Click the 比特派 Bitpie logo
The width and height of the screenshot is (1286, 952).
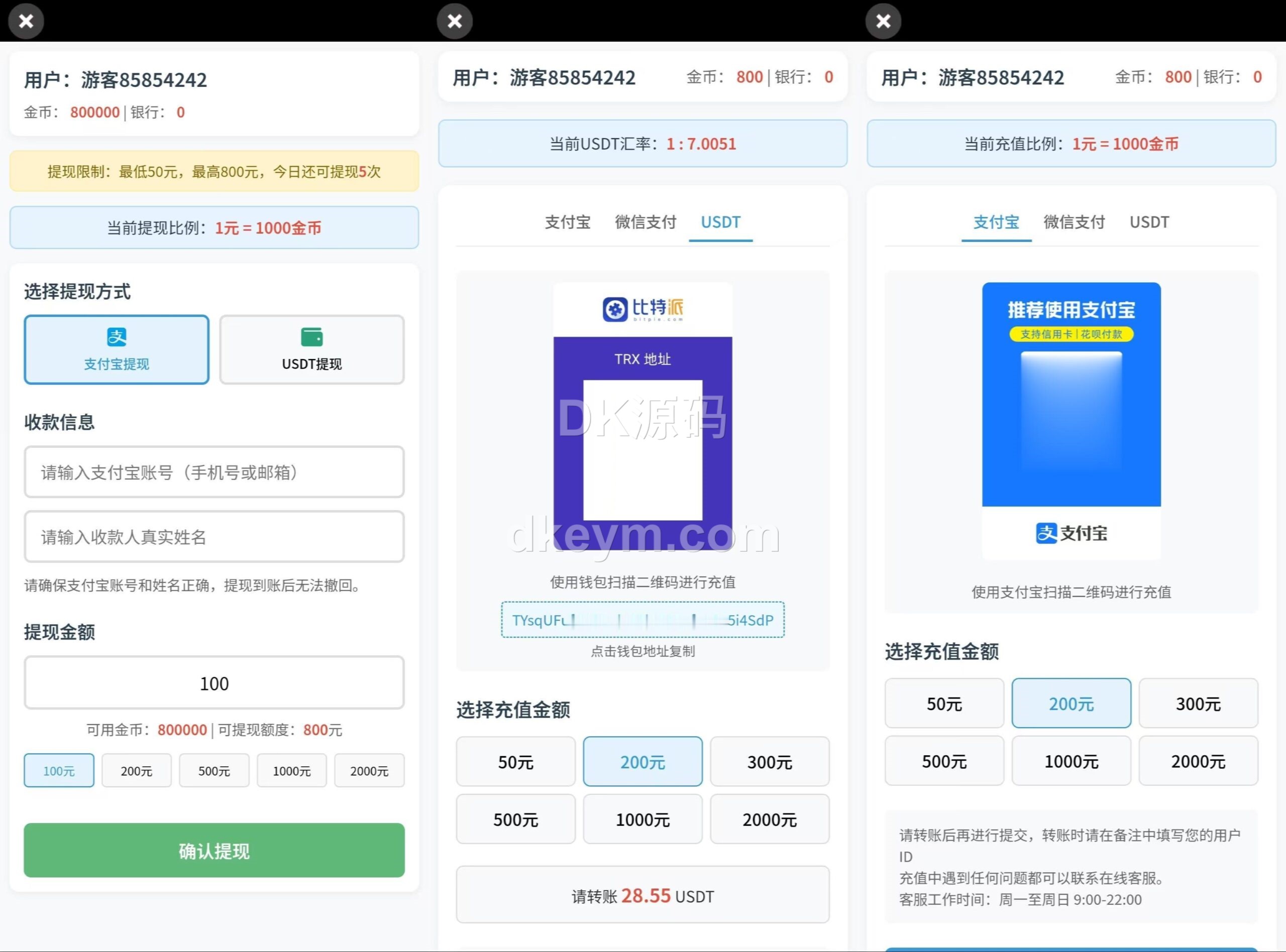(642, 309)
